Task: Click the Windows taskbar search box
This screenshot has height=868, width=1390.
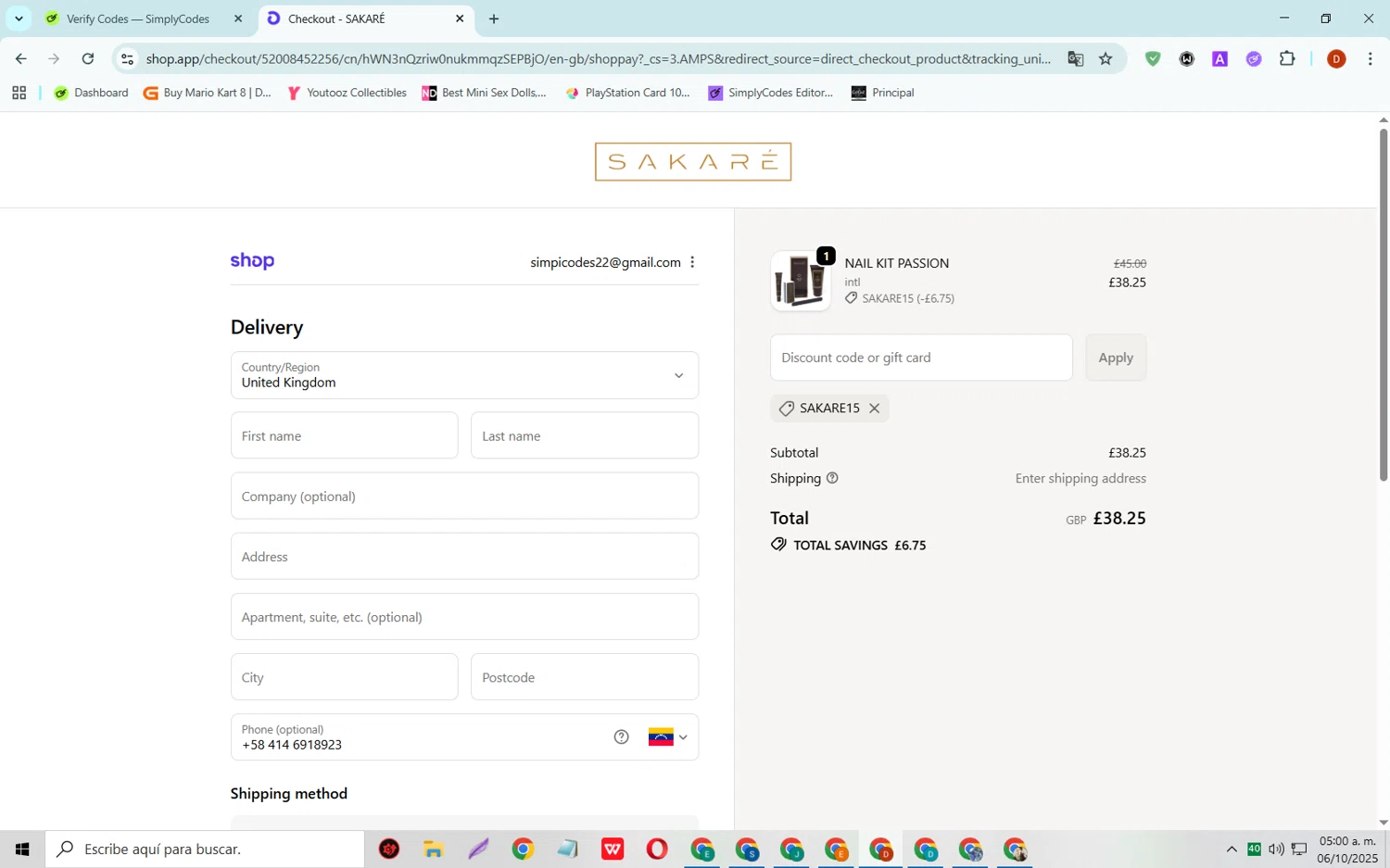Action: click(x=205, y=849)
